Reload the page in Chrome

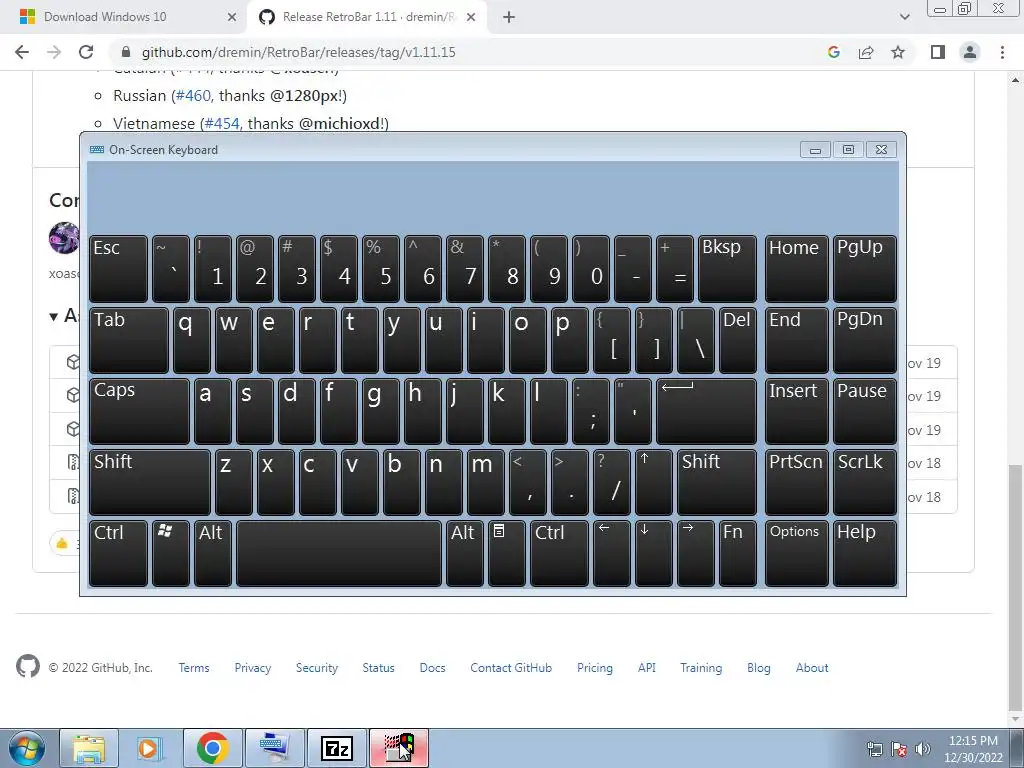(86, 52)
